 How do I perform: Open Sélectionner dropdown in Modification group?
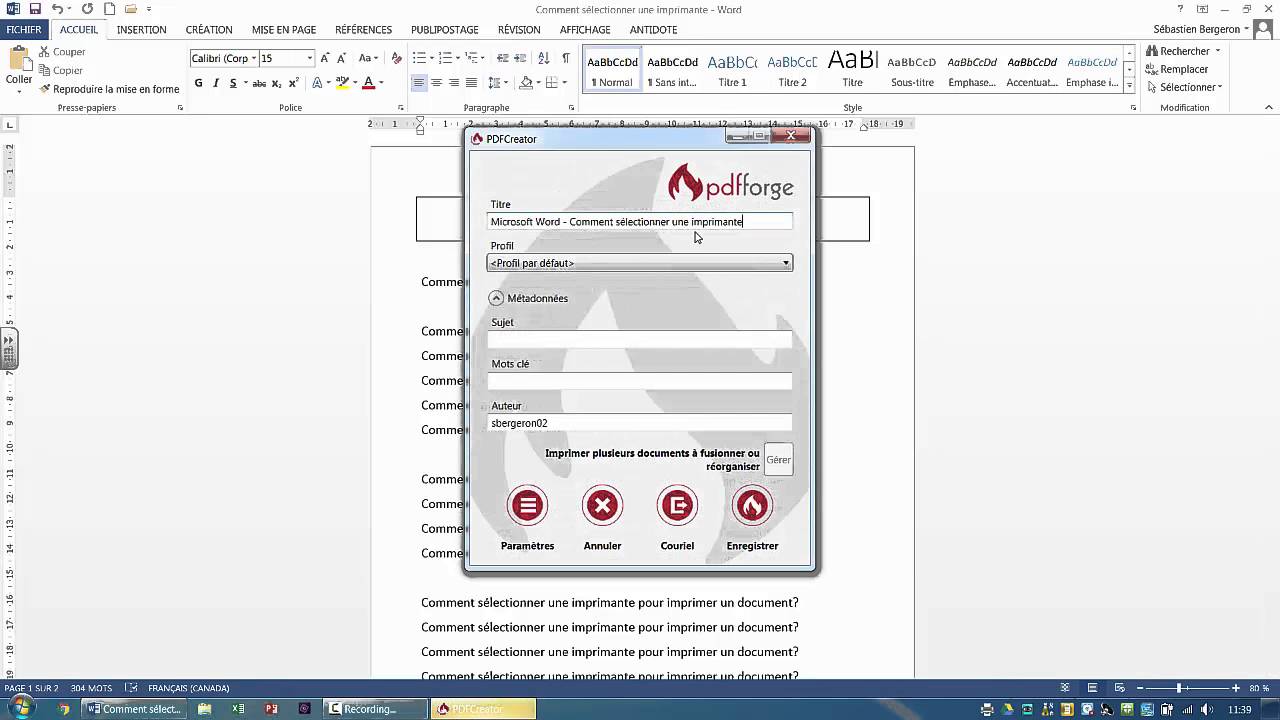(1184, 87)
